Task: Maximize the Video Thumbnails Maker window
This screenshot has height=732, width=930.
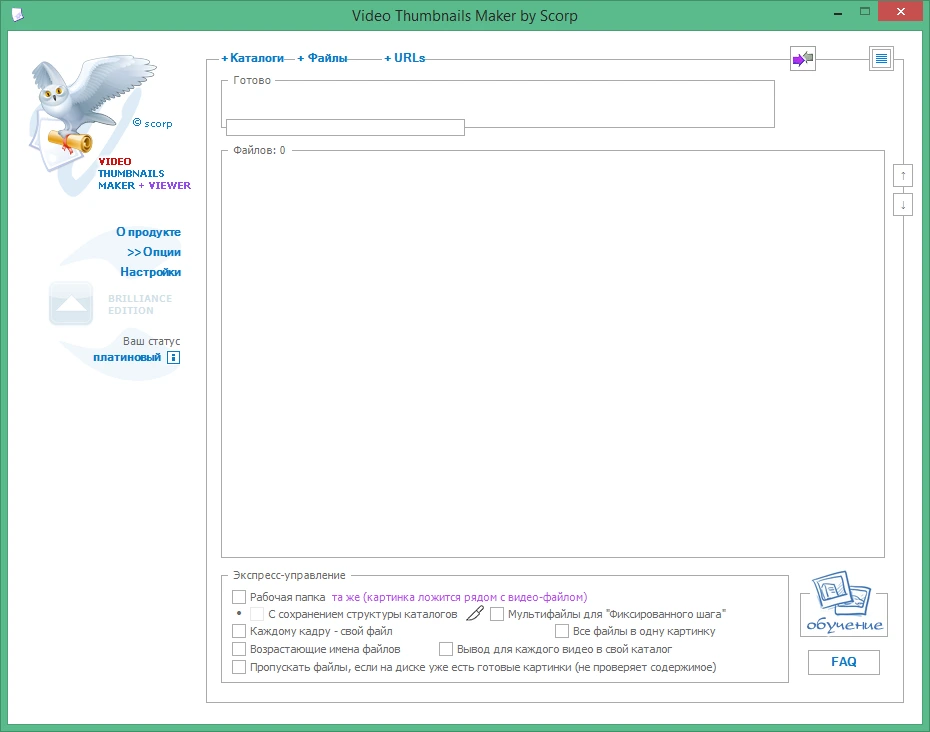Action: [x=865, y=11]
